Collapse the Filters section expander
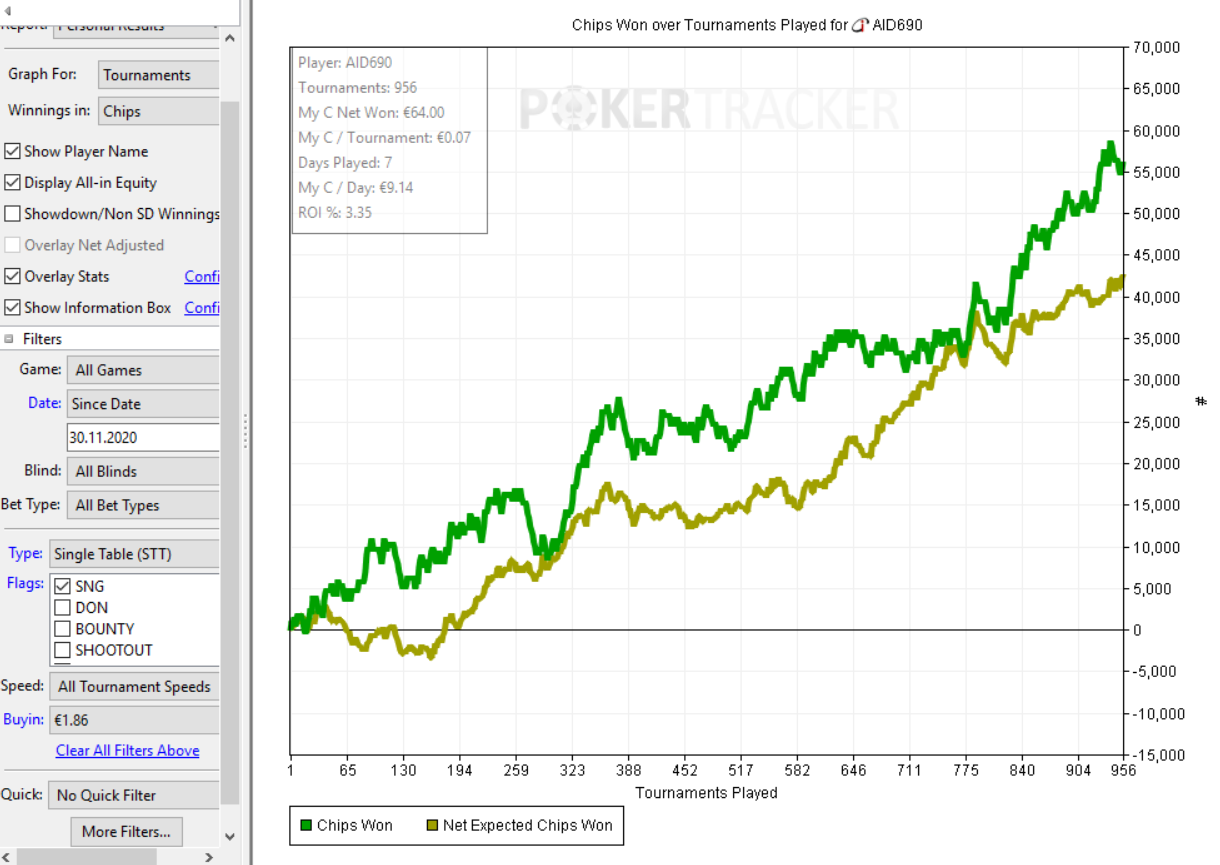Viewport: 1220px width, 865px height. click(x=9, y=339)
